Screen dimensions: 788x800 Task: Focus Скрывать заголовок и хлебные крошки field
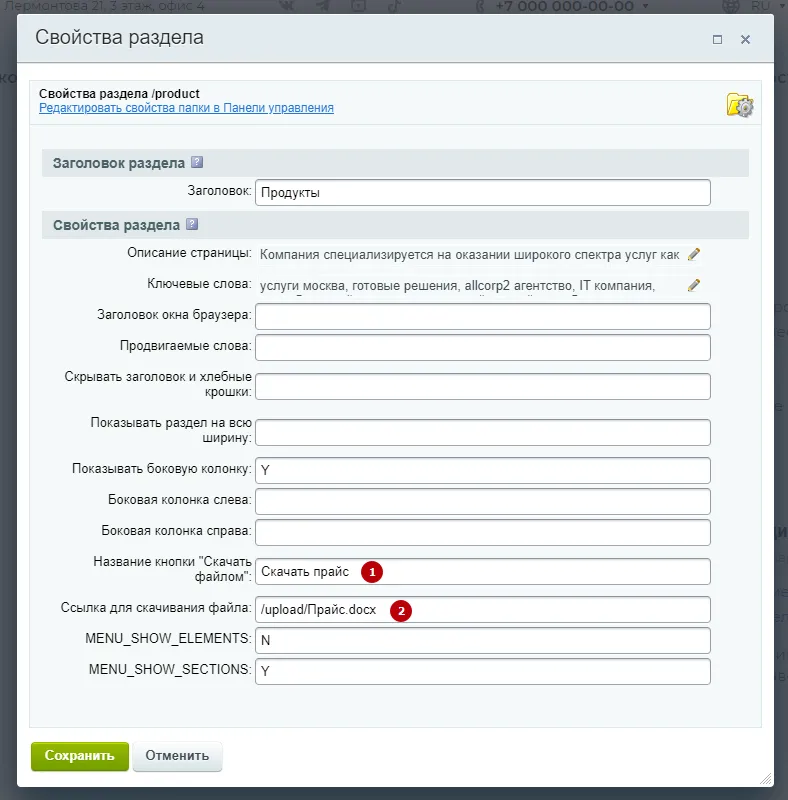tap(483, 386)
